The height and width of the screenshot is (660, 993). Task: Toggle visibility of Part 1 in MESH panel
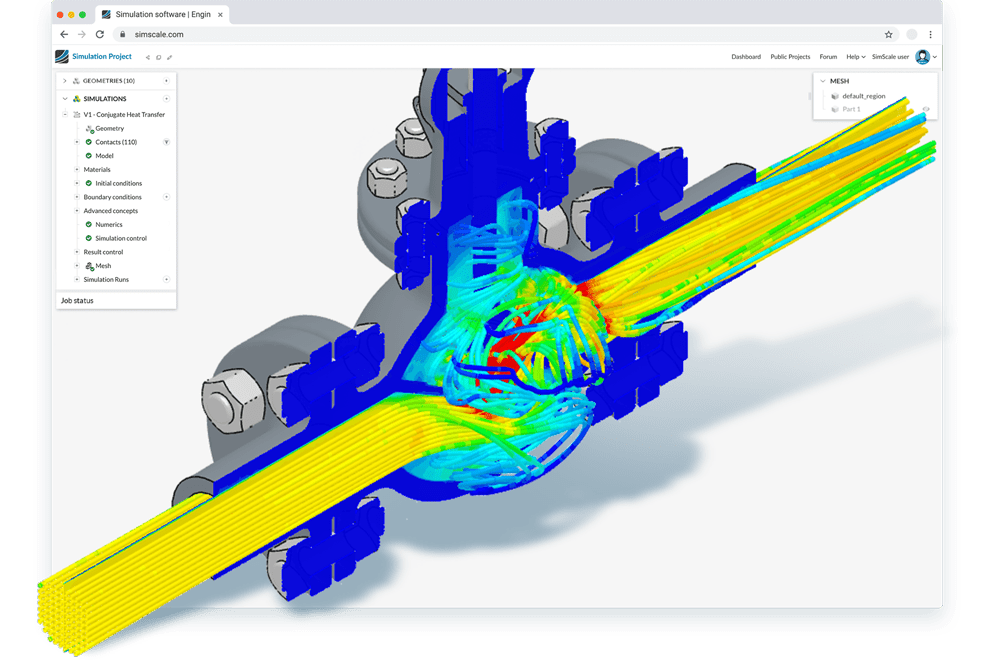pyautogui.click(x=924, y=110)
